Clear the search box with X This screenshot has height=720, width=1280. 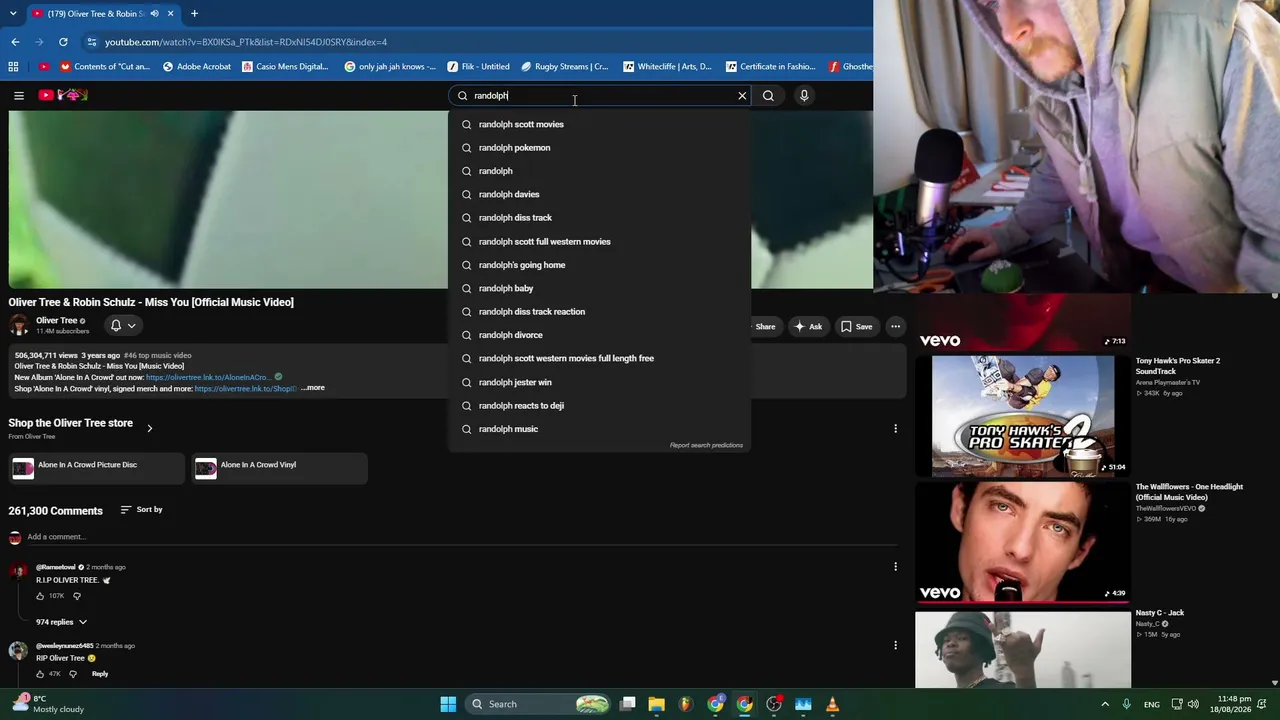(x=742, y=96)
